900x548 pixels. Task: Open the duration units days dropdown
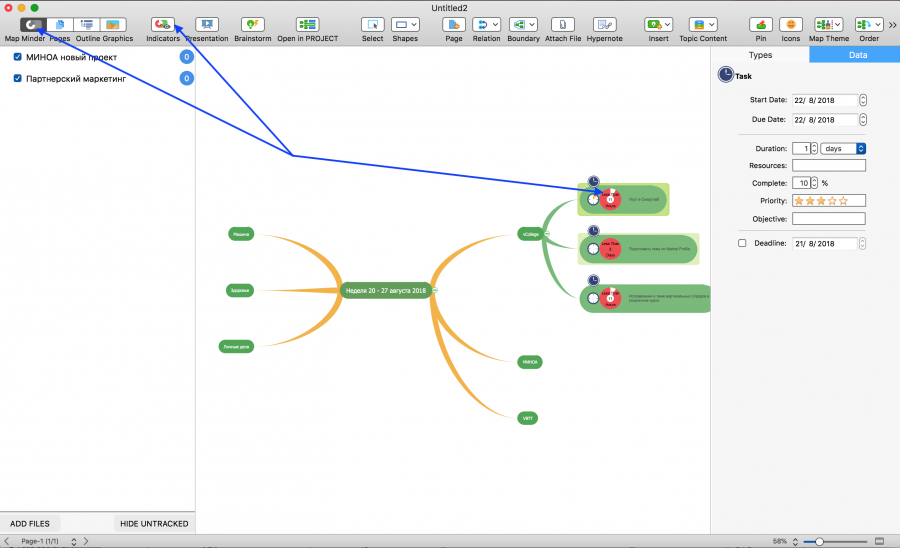coord(842,149)
